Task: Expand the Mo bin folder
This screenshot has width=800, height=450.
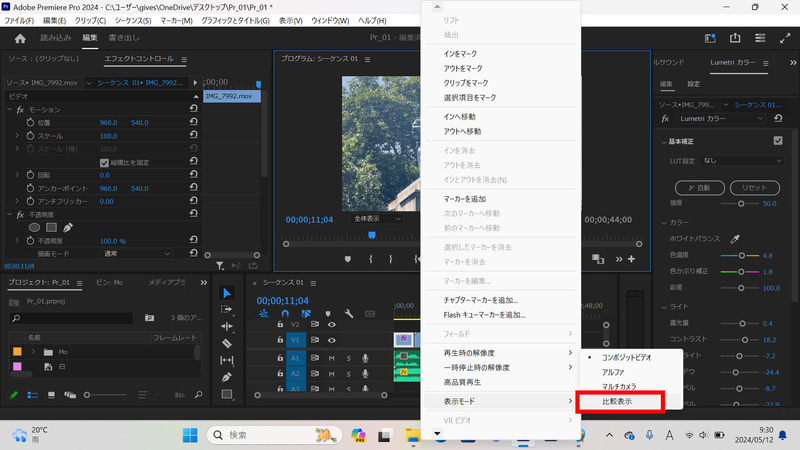Action: [x=34, y=352]
